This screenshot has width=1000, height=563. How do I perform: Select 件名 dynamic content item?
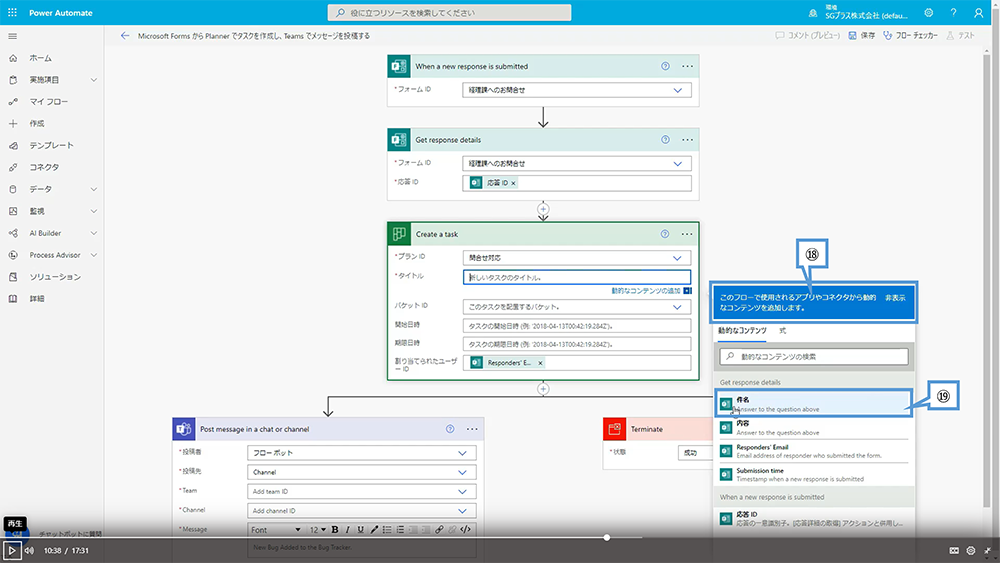coord(814,404)
